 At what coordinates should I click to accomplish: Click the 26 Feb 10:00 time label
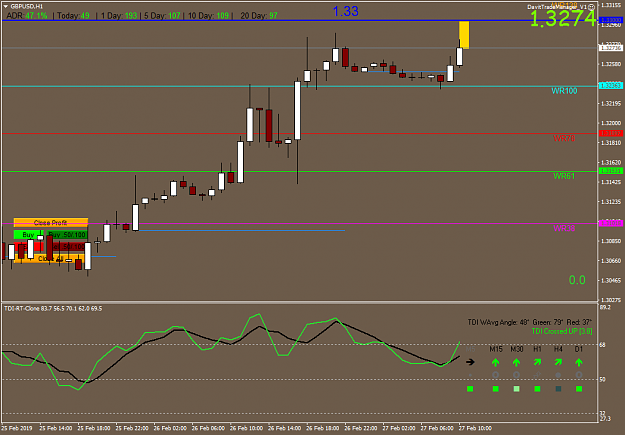pyautogui.click(x=246, y=428)
